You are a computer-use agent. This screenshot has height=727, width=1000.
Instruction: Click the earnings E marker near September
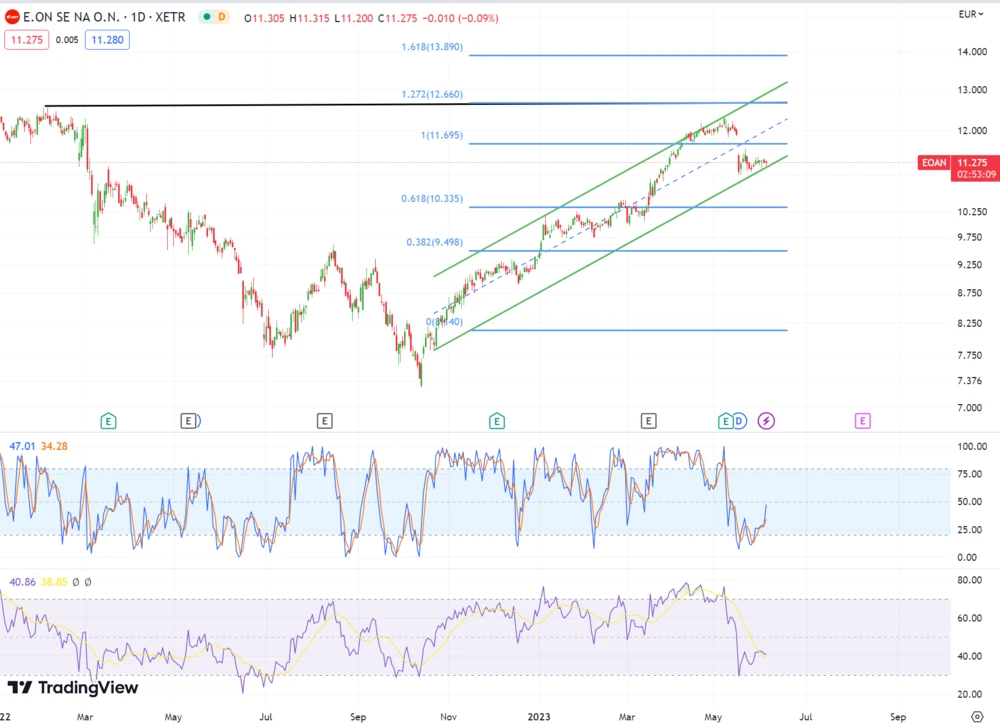pyautogui.click(x=323, y=421)
